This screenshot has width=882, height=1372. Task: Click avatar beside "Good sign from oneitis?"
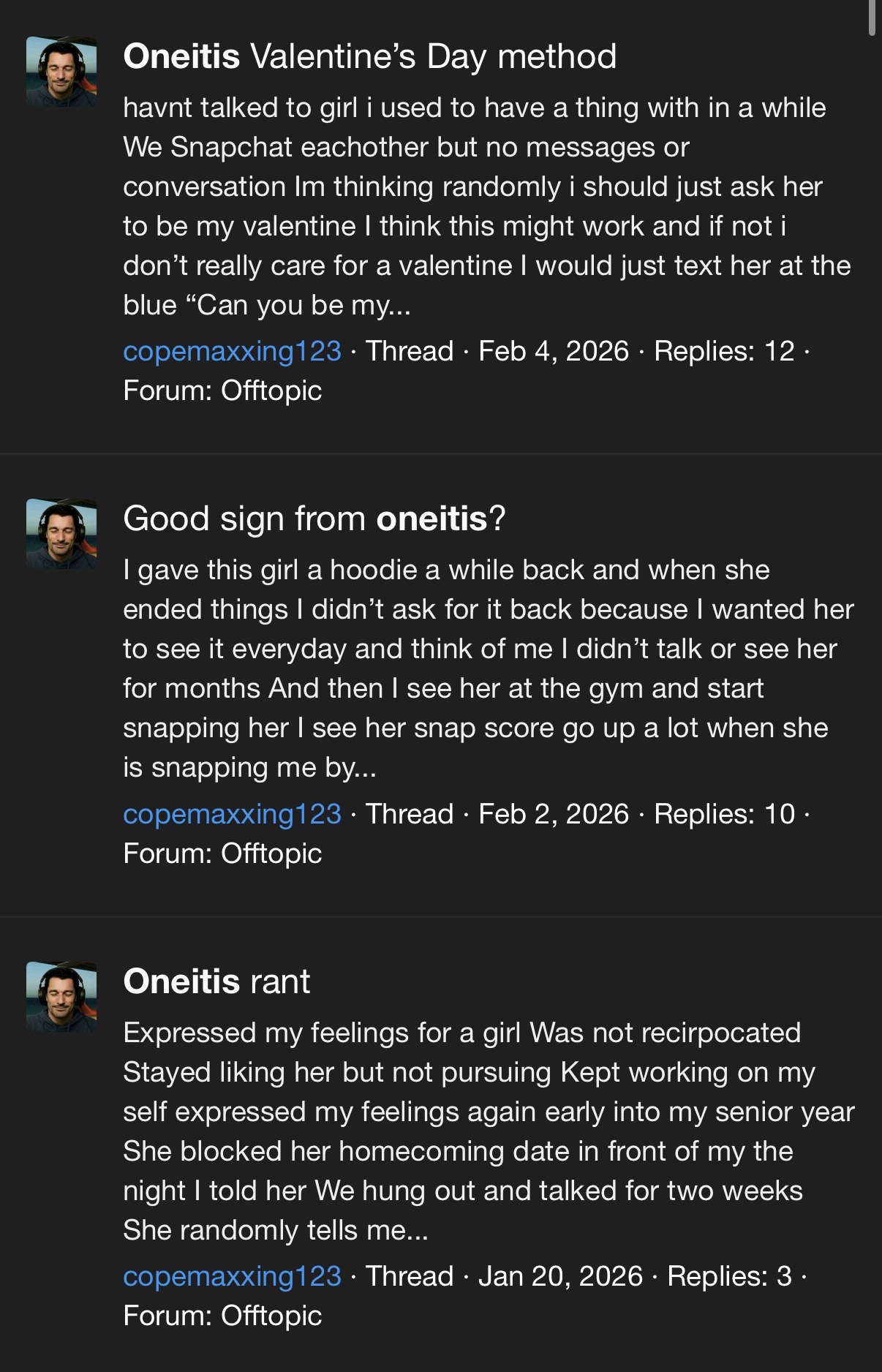[x=61, y=535]
